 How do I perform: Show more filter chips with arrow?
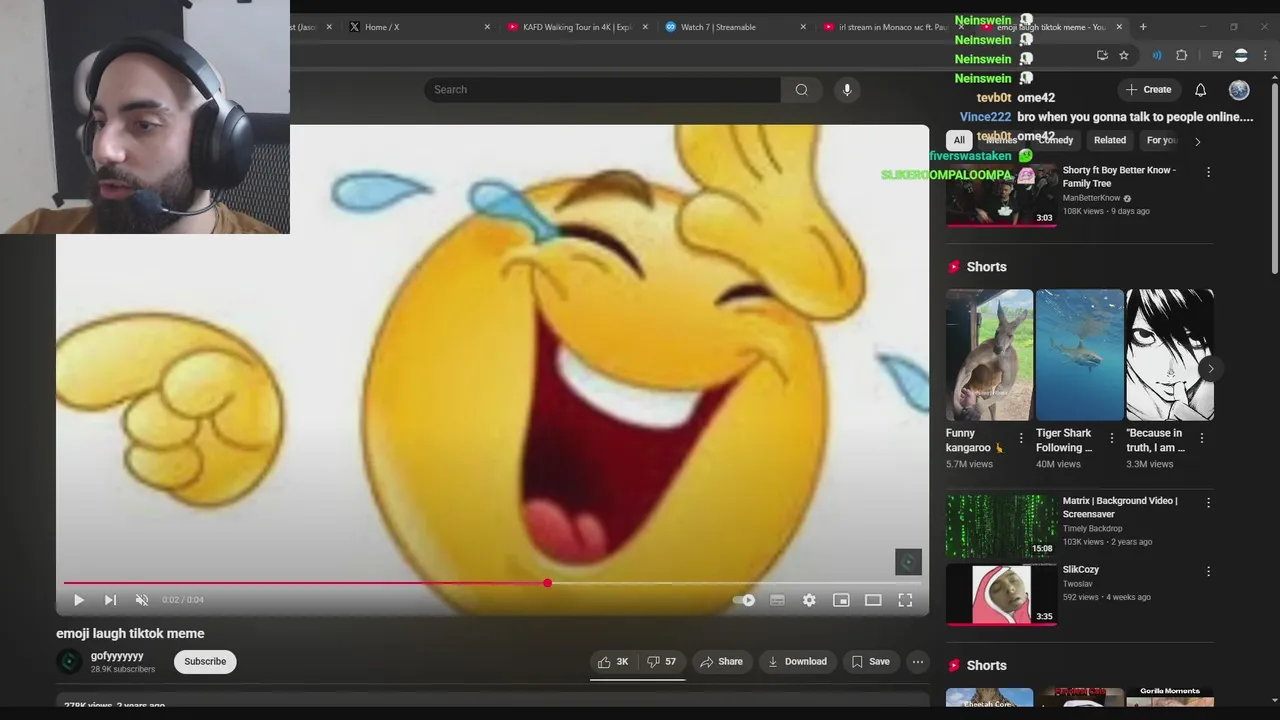tap(1197, 141)
